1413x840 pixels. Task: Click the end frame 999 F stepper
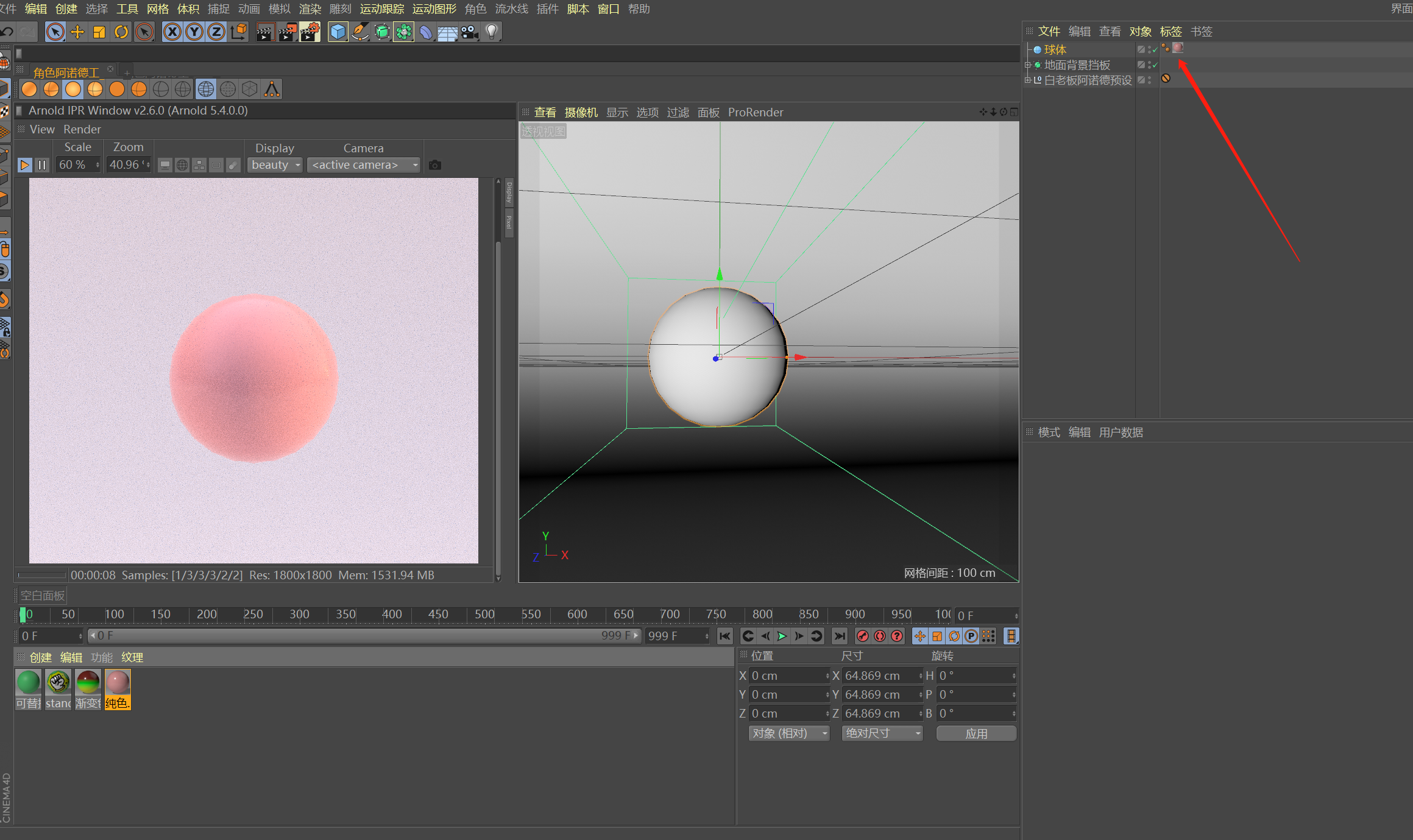707,636
